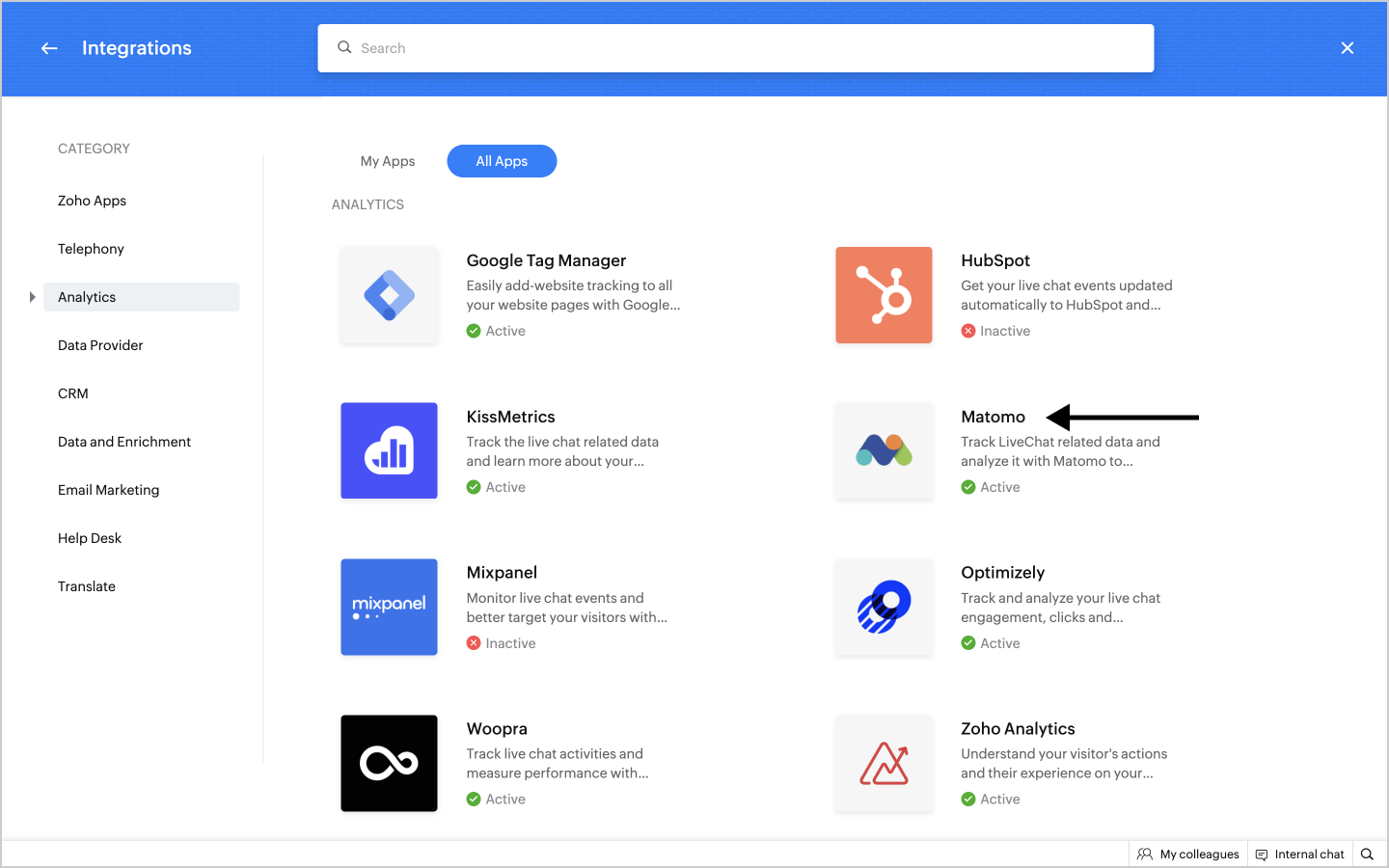This screenshot has height=868, width=1389.
Task: Open the HubSpot app icon
Action: click(884, 295)
